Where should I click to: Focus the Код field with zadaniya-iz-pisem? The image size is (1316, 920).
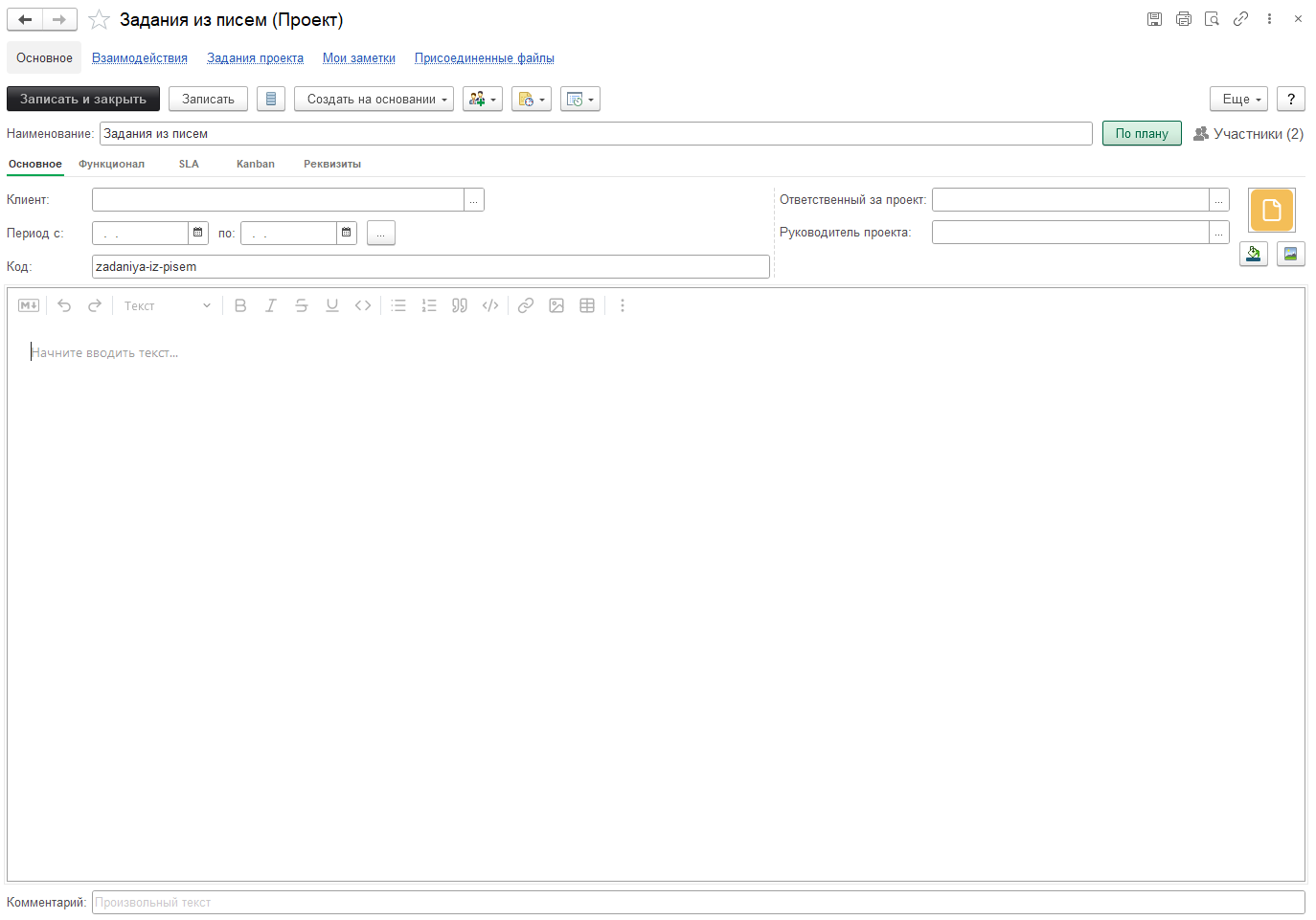coord(431,266)
